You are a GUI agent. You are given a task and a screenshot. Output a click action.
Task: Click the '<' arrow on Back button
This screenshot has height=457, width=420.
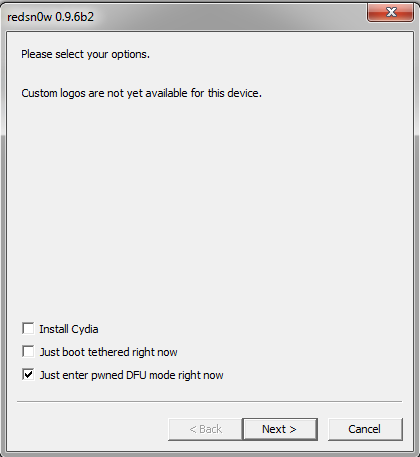click(193, 429)
